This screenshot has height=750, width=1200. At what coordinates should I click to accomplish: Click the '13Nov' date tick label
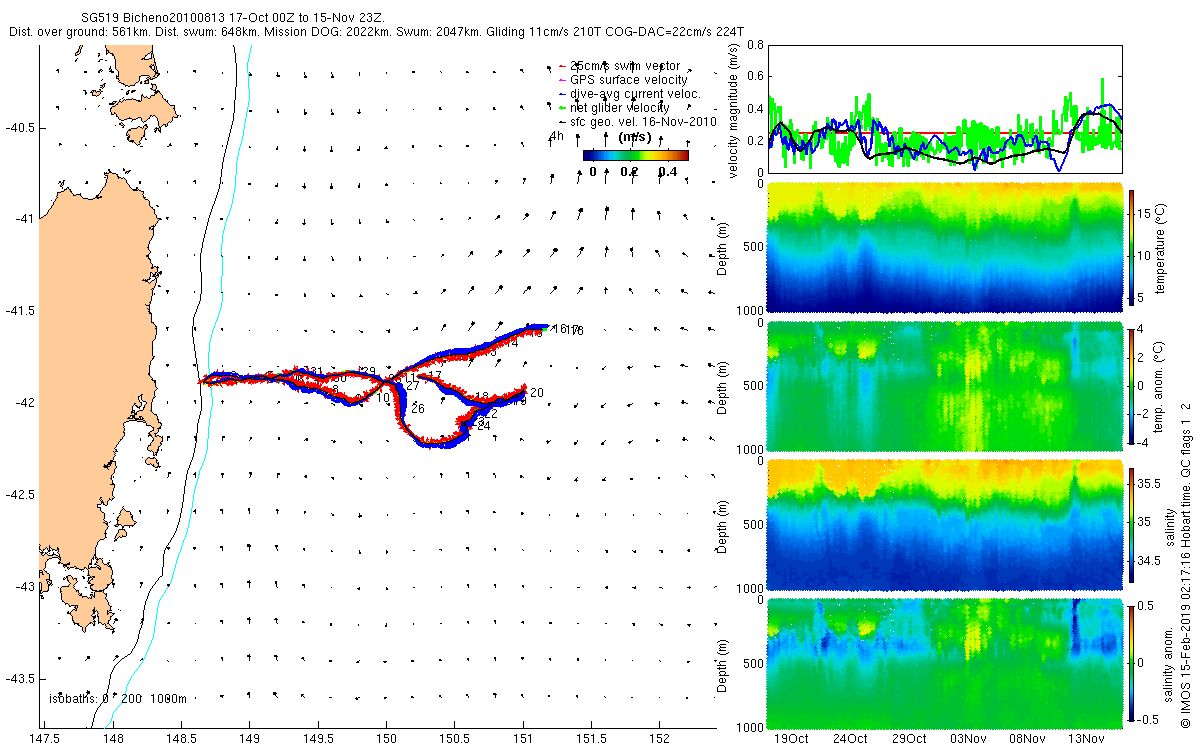(x=1086, y=739)
